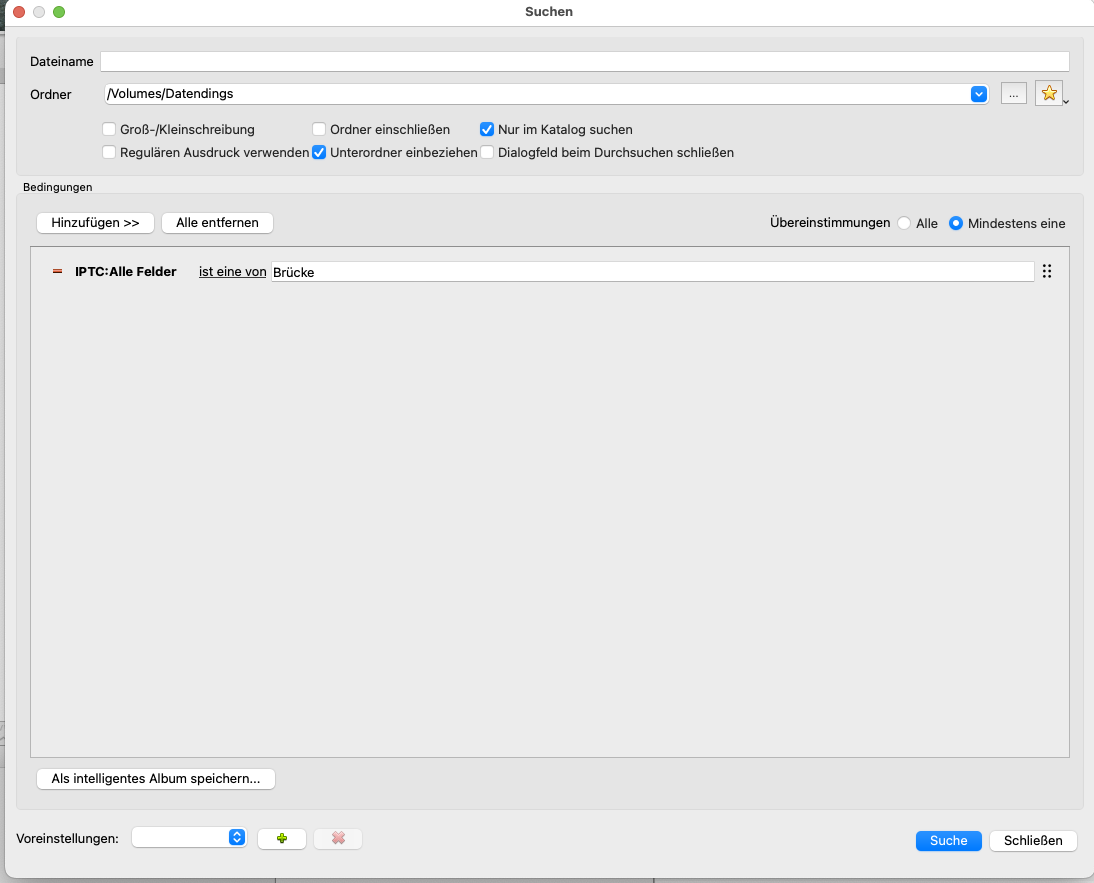1094x883 pixels.
Task: Browse for folder with ellipsis button
Action: (1013, 93)
